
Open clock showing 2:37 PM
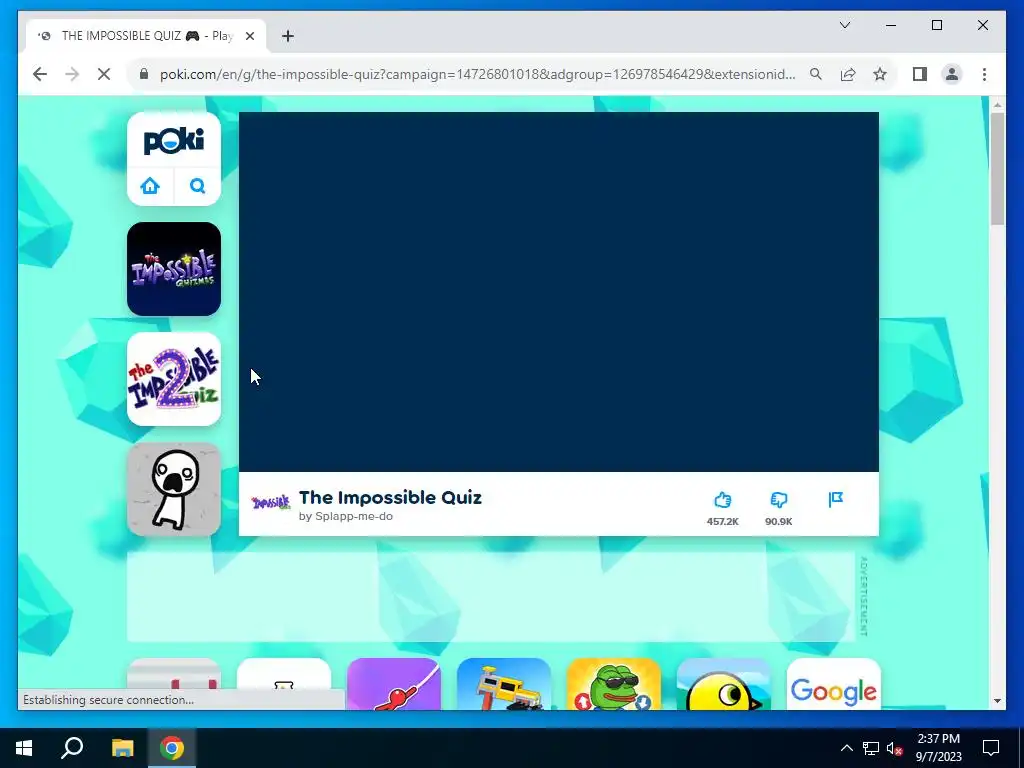click(938, 748)
